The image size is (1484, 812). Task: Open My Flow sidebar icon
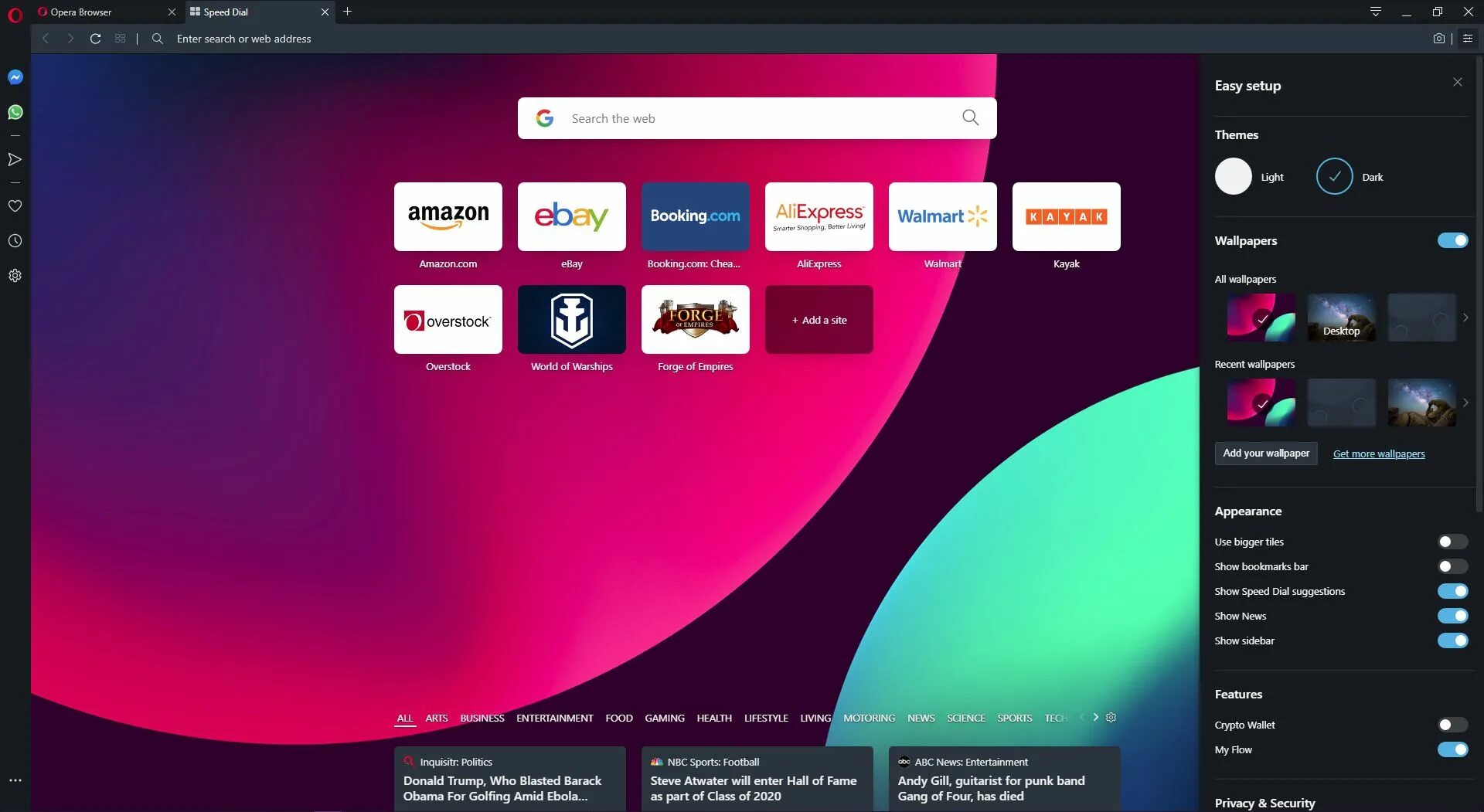[15, 159]
